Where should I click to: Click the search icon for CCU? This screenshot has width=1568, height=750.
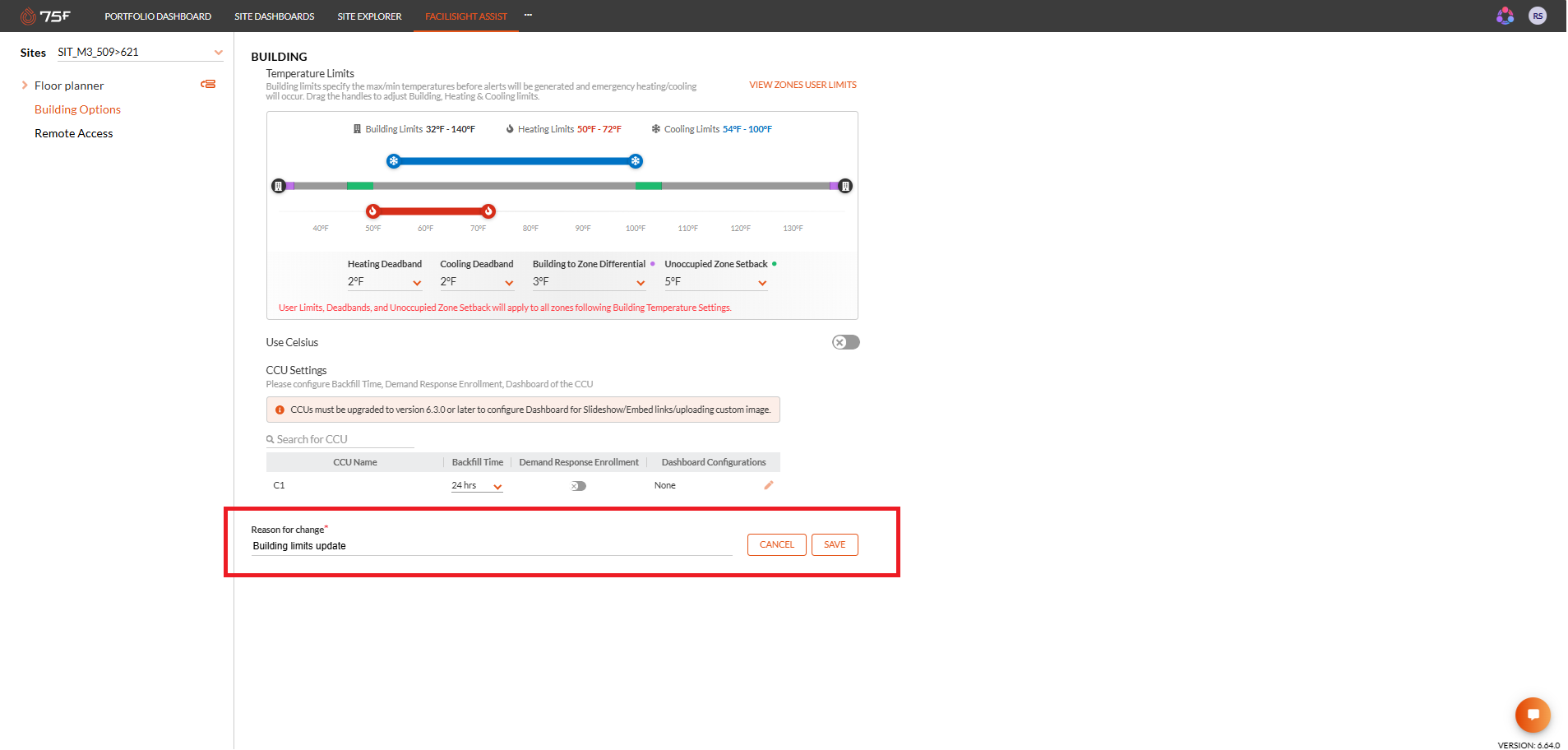270,440
